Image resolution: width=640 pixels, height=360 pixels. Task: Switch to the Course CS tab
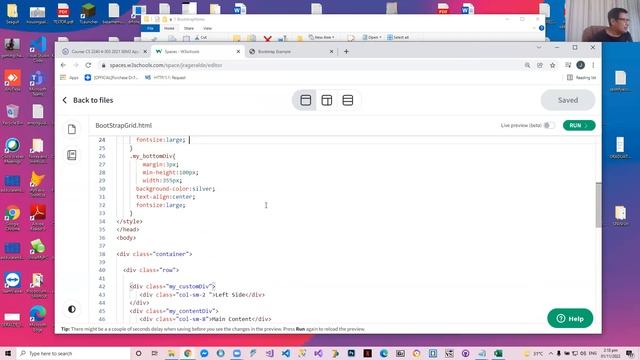point(104,51)
